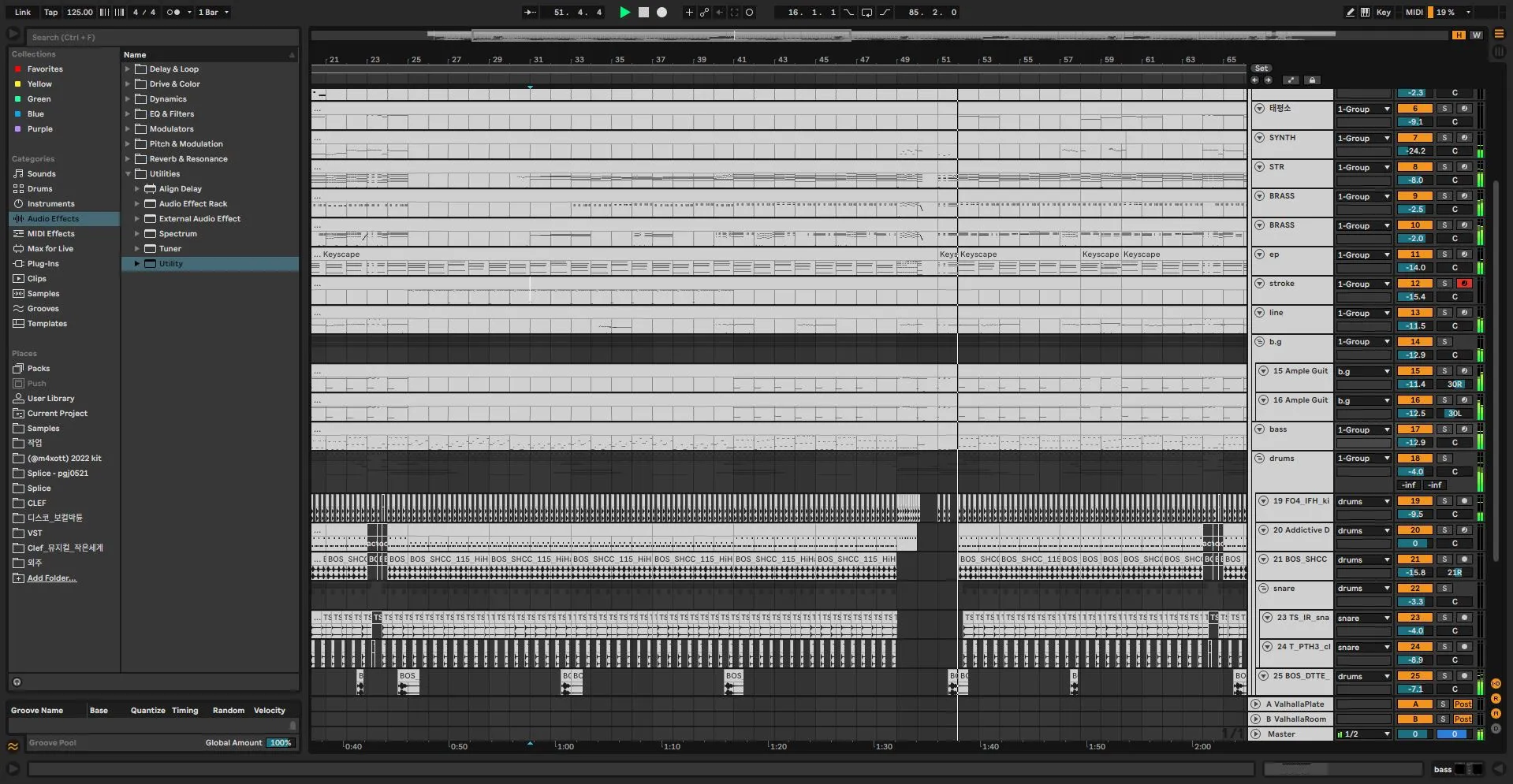
Task: Show the In/Out section with I-O button
Action: tap(1496, 684)
